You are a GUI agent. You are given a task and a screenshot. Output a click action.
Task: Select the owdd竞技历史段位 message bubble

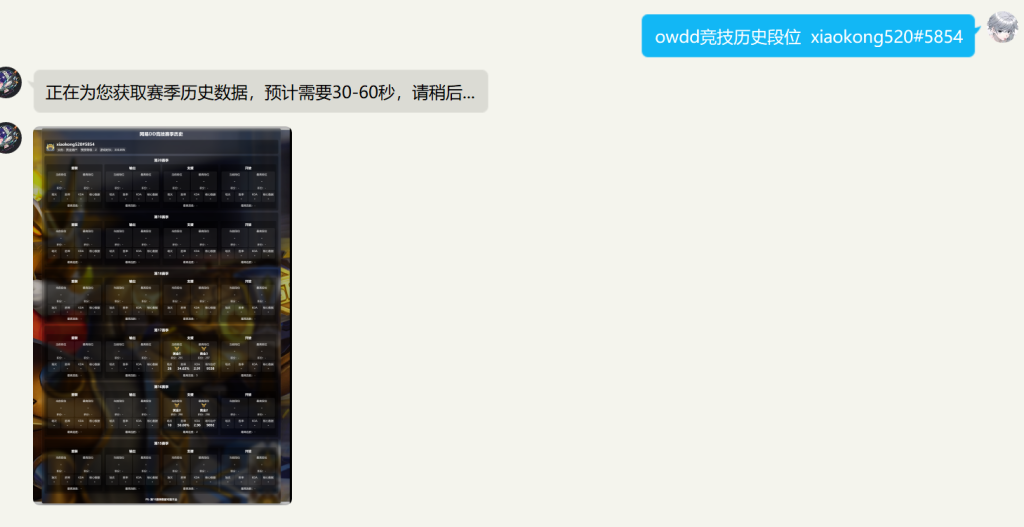pos(808,36)
